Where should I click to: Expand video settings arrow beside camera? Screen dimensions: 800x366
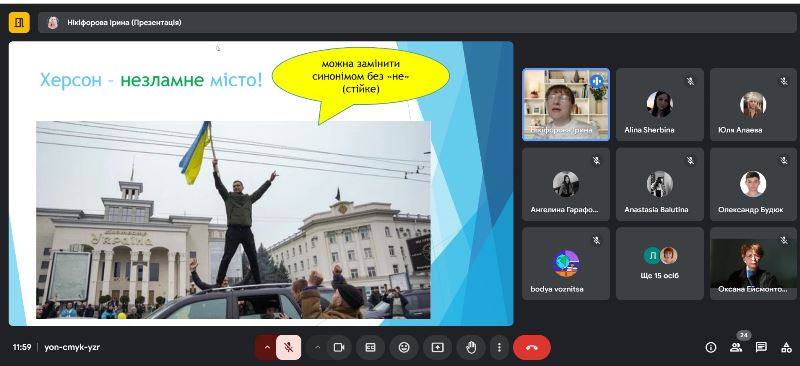tap(317, 348)
